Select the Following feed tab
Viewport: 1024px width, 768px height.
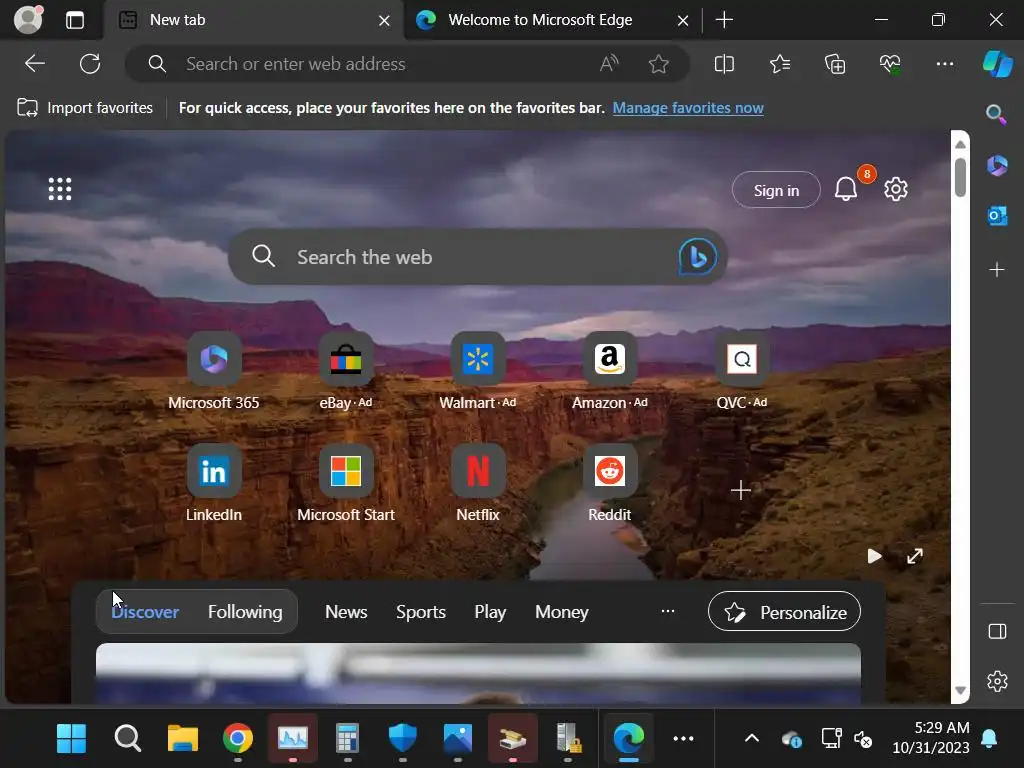(x=245, y=612)
